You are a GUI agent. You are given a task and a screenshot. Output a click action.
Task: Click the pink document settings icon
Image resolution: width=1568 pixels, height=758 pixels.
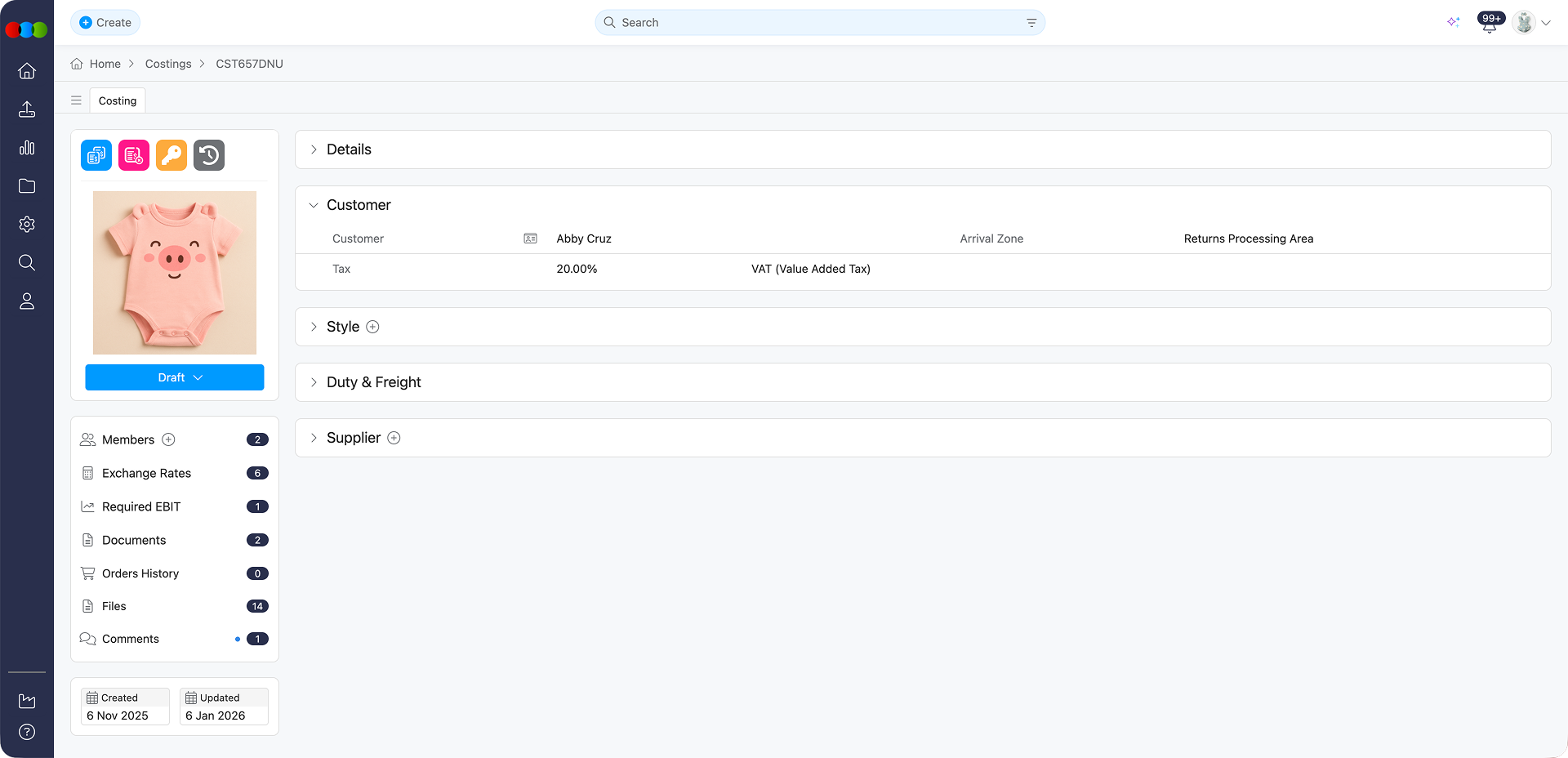point(134,155)
